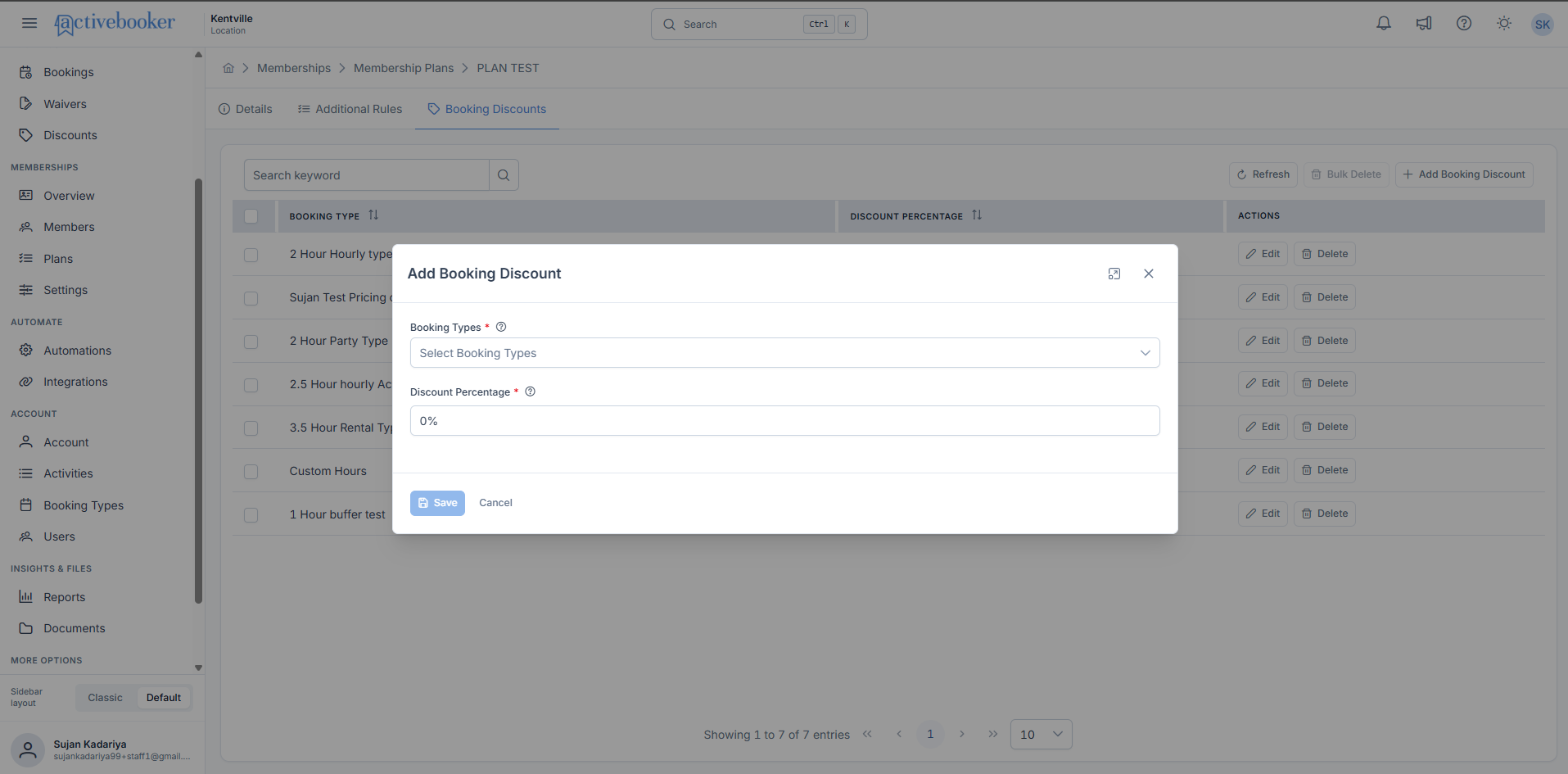1568x774 pixels.
Task: Open Bookings in the sidebar
Action: [69, 72]
